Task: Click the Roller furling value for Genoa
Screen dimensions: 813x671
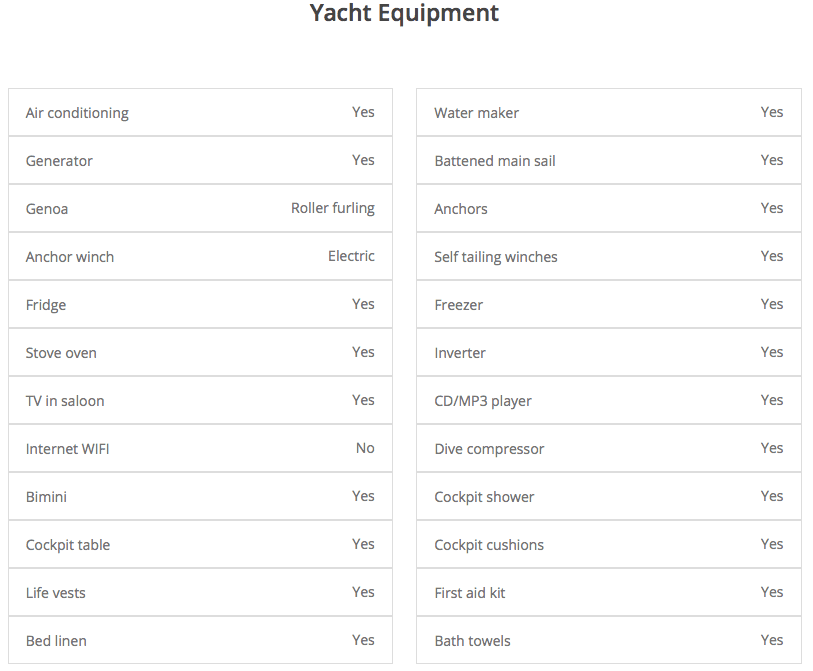Action: [333, 208]
